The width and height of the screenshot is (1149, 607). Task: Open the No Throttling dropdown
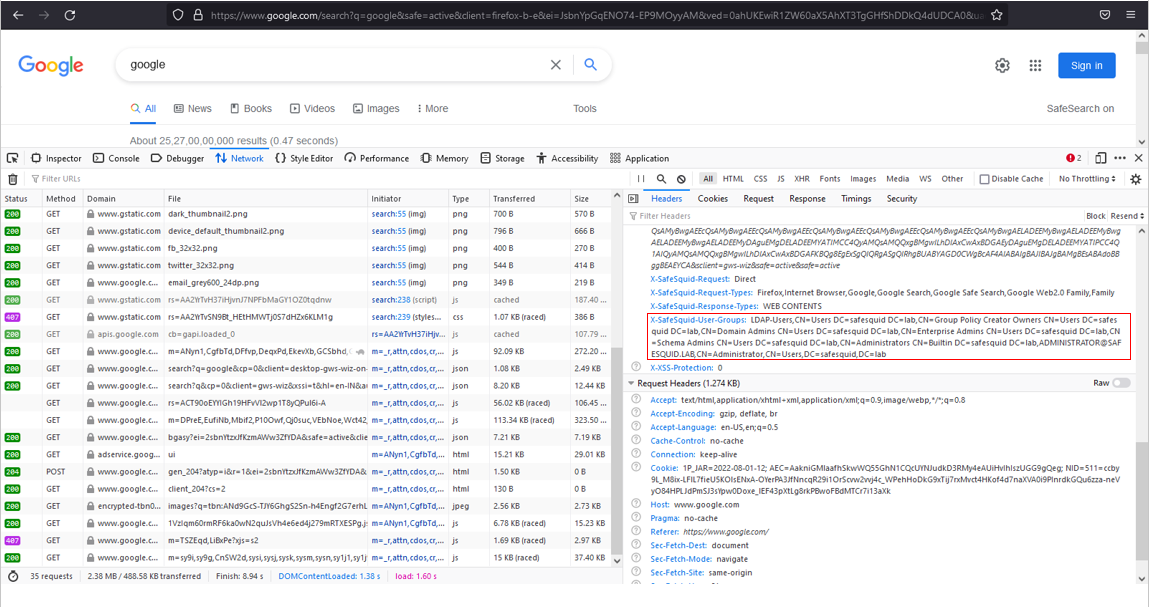pos(1087,179)
